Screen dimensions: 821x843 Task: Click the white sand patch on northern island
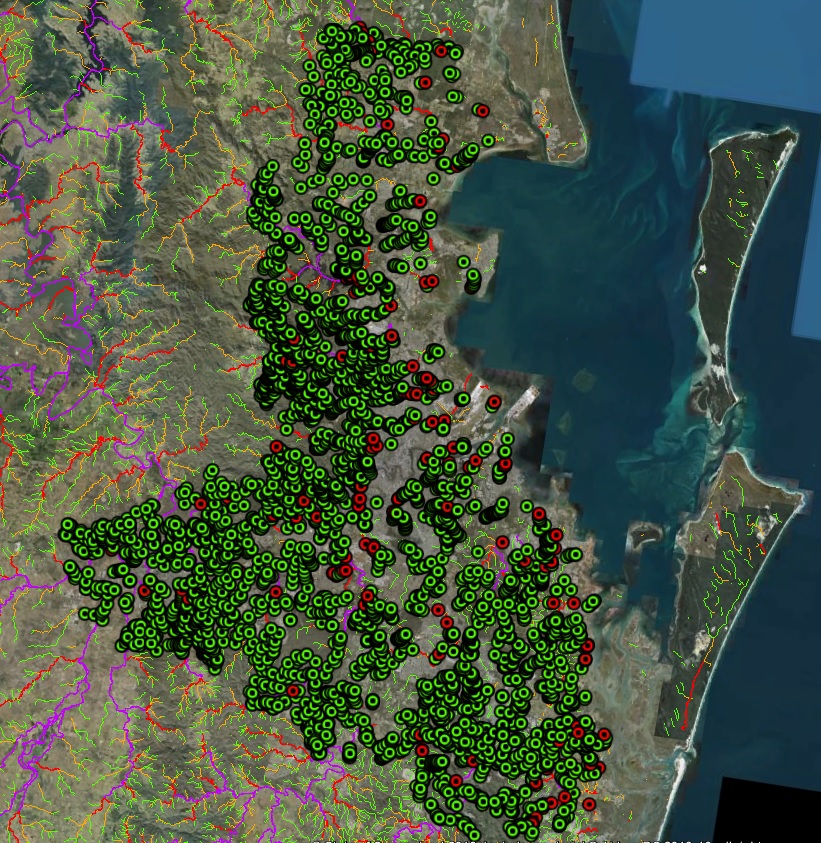pyautogui.click(x=703, y=268)
